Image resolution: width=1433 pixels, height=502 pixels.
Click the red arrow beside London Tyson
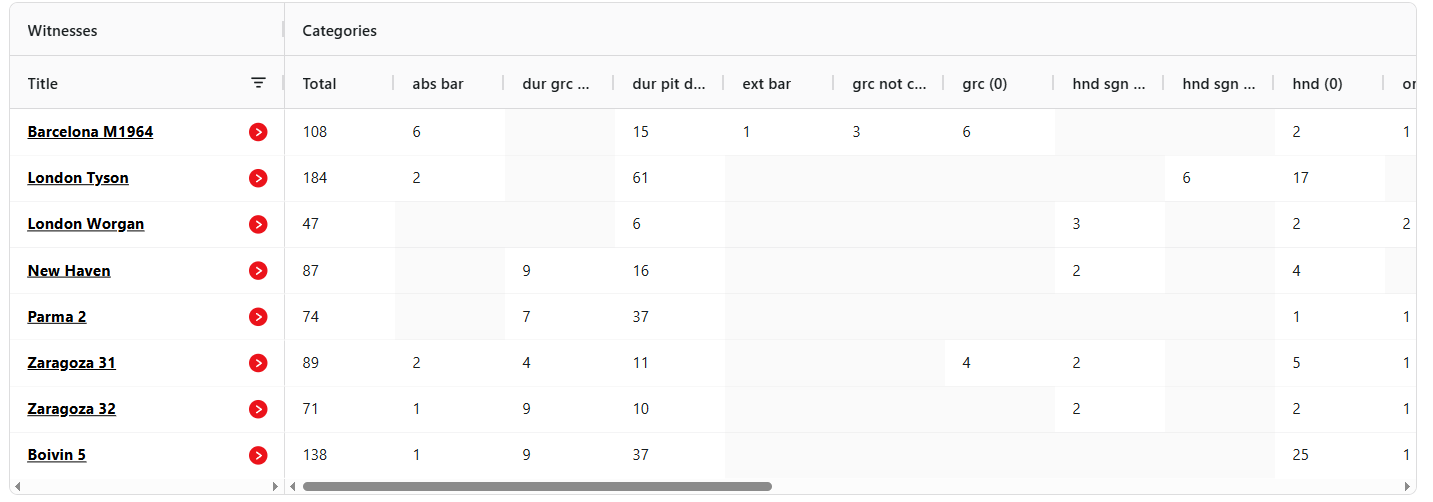coord(258,178)
